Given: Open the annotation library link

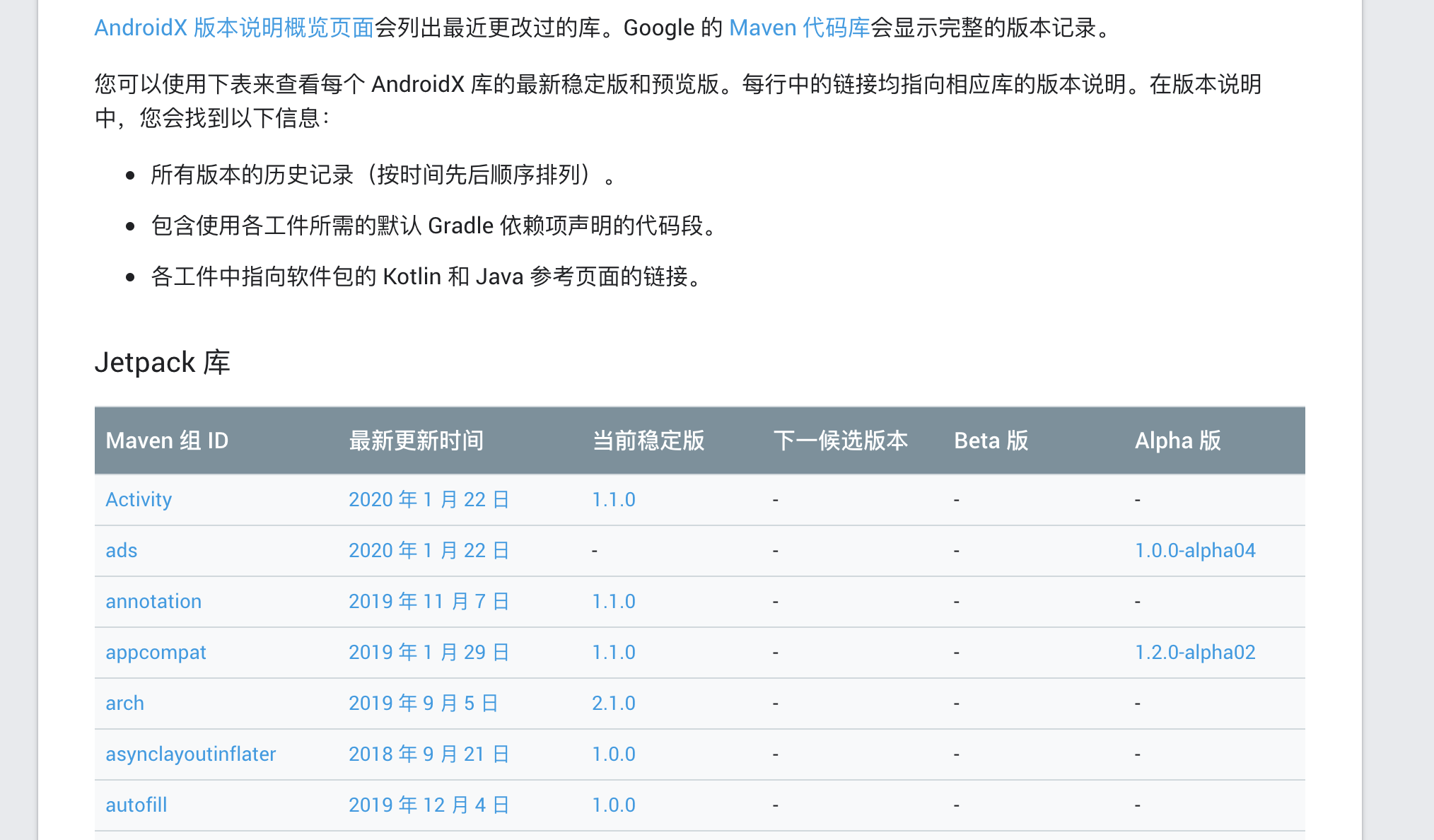Looking at the screenshot, I should (x=153, y=601).
